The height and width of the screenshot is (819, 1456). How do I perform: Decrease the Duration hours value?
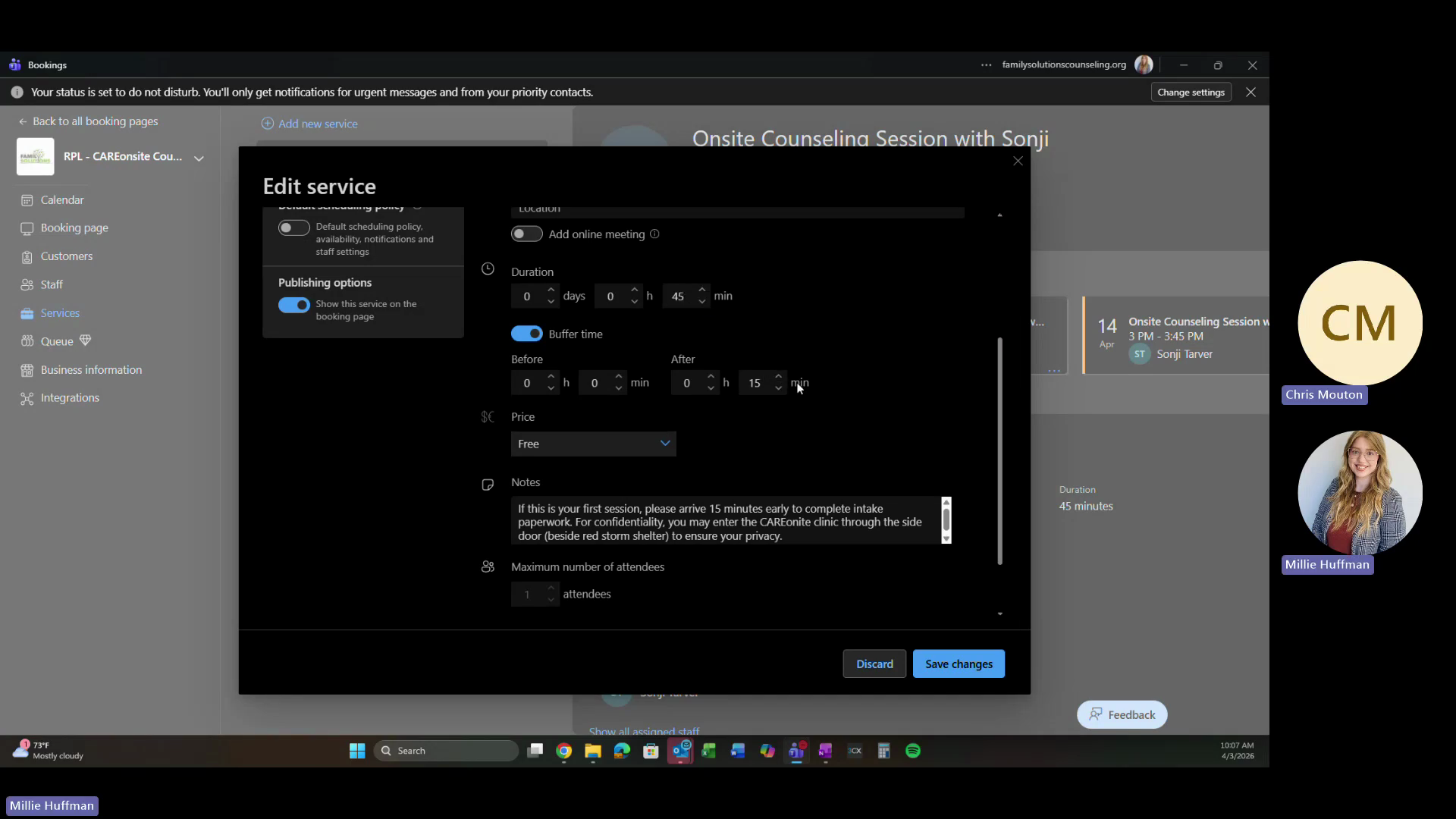click(635, 302)
